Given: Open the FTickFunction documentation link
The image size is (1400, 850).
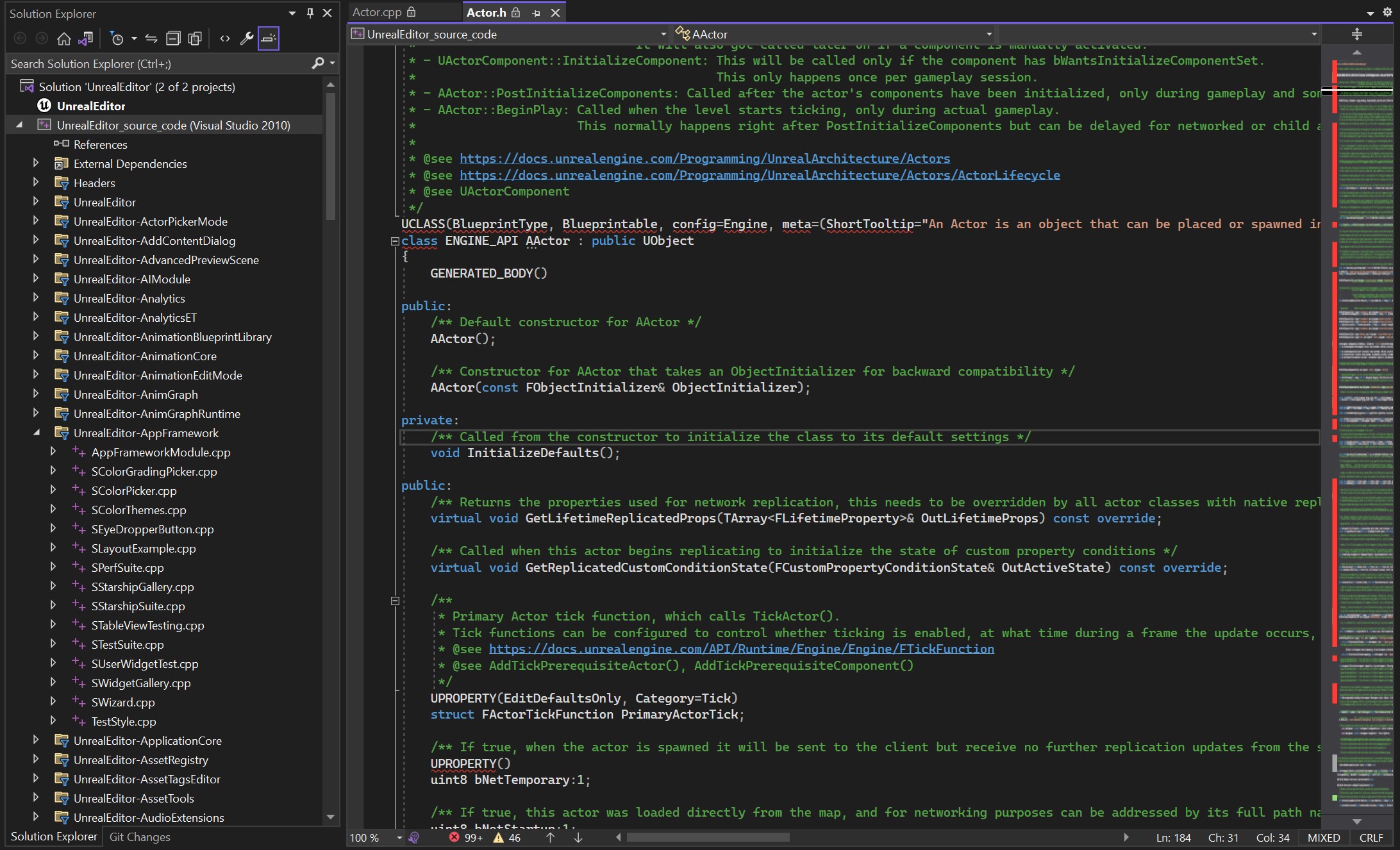Looking at the screenshot, I should 740,649.
